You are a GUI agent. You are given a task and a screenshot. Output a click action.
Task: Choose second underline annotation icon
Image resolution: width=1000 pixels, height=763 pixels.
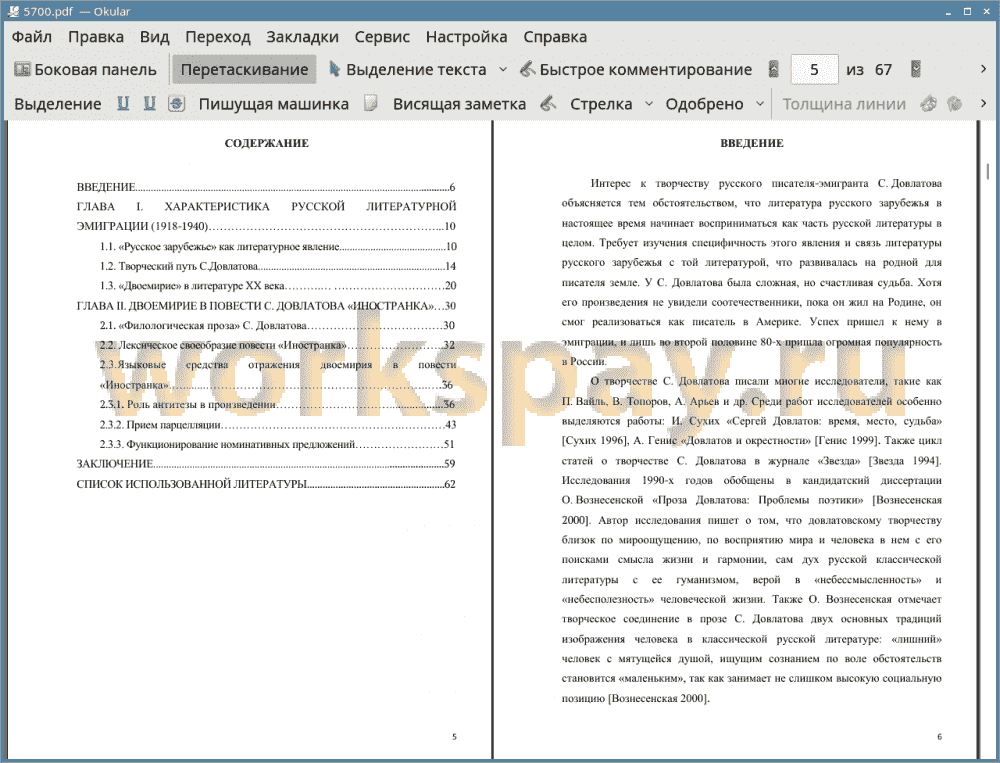149,103
